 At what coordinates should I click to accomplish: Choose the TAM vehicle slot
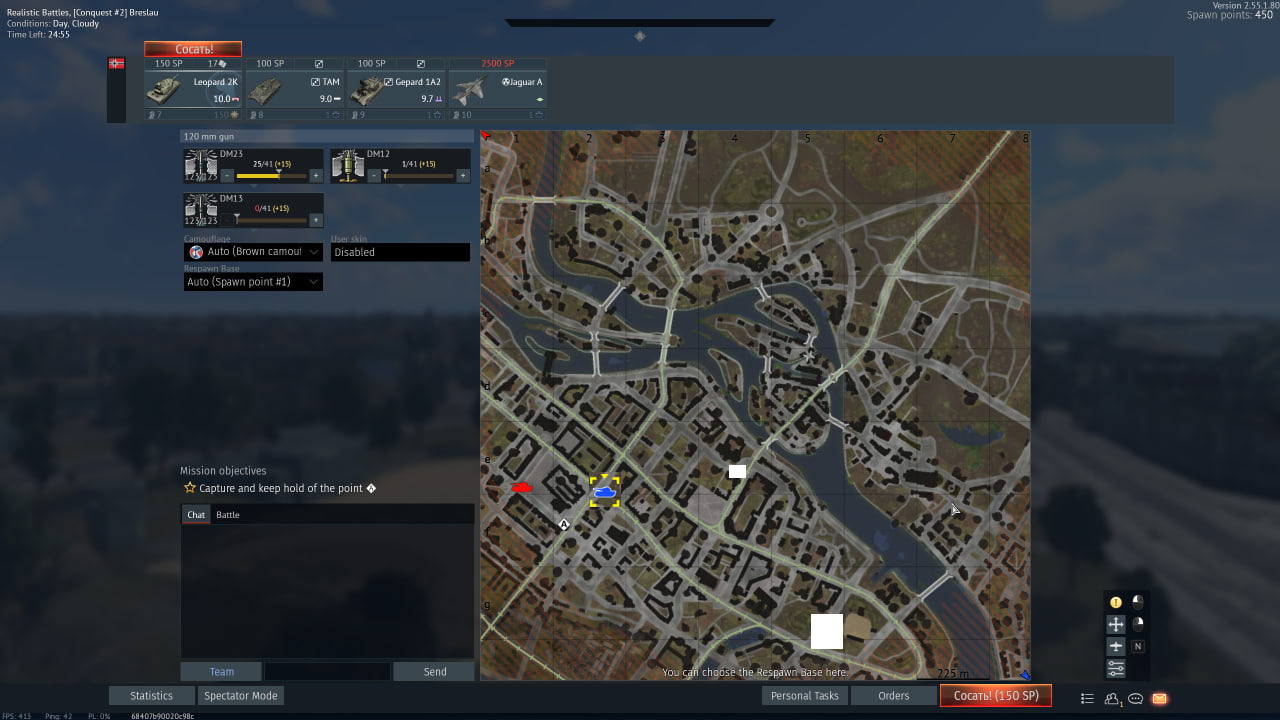pos(295,89)
